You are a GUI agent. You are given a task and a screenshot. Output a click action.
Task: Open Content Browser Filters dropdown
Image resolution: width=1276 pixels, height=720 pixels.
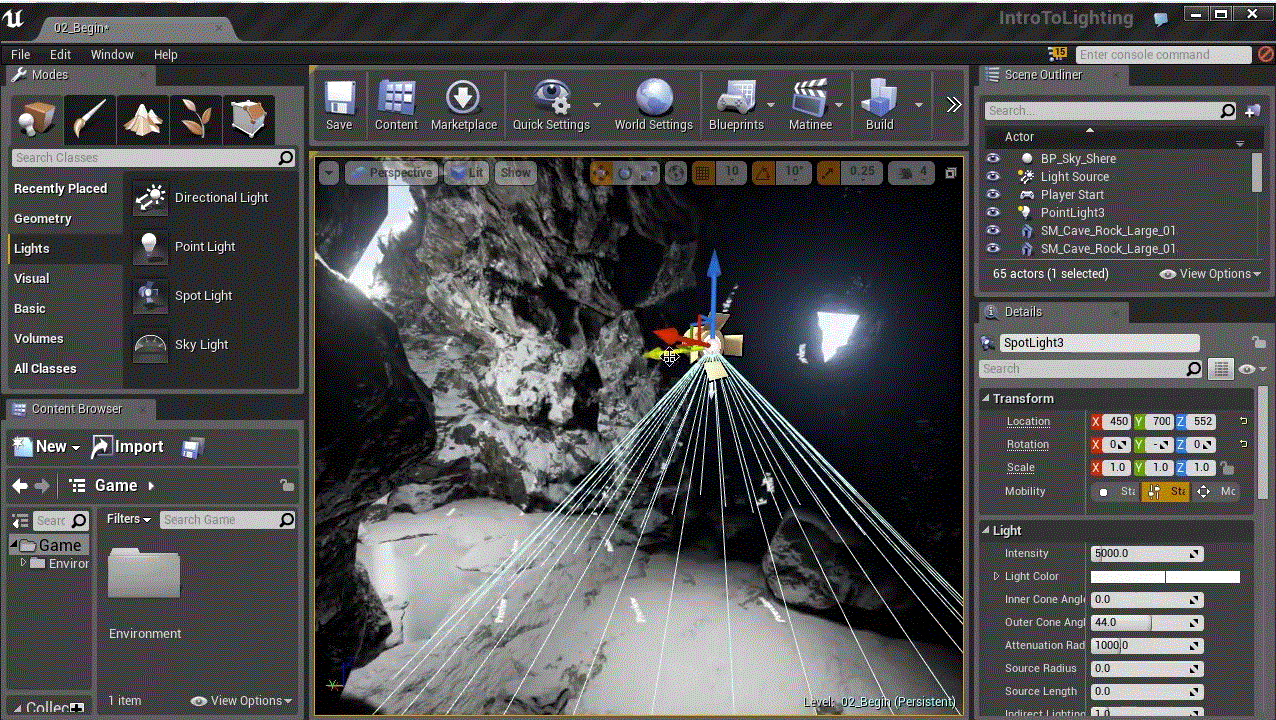(x=129, y=519)
